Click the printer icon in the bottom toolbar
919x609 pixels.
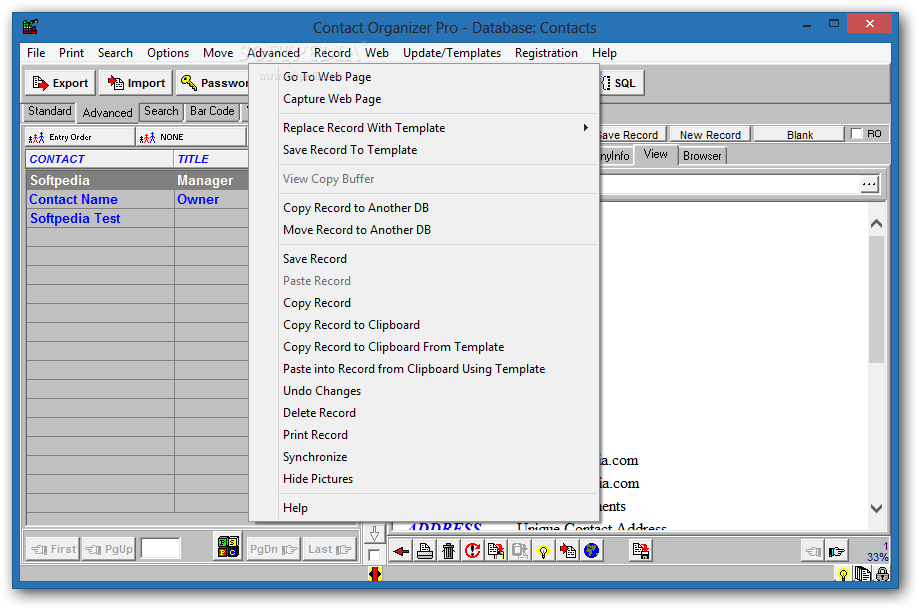click(425, 551)
